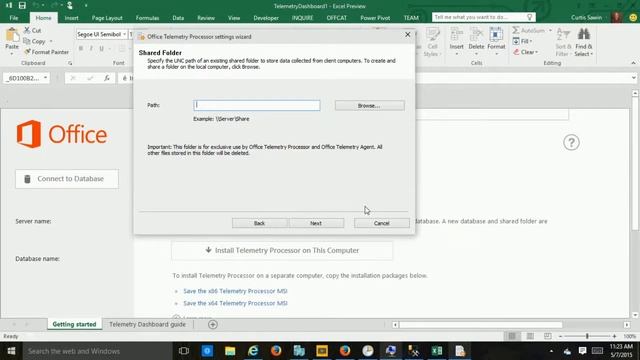This screenshot has width=640, height=360.
Task: Click the Copy icon in ribbon
Action: tap(27, 41)
